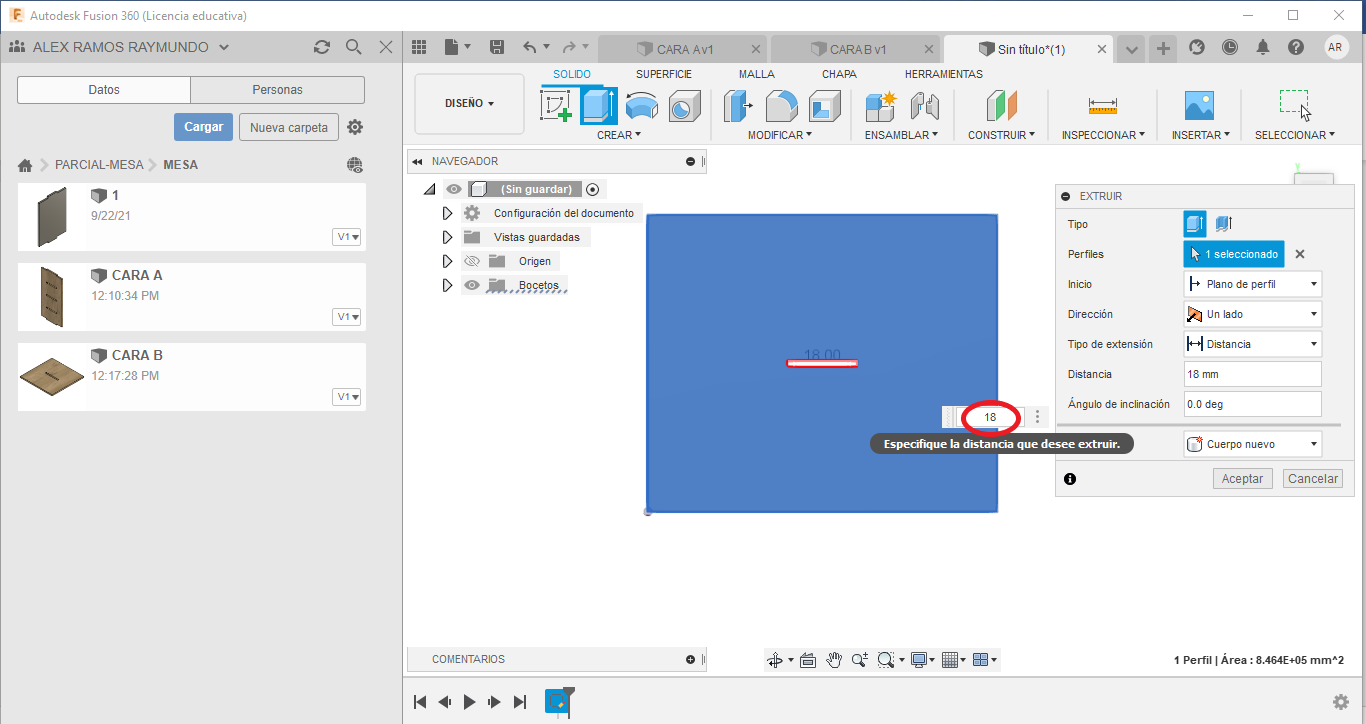This screenshot has width=1366, height=724.
Task: Confirm the extrude with Aceptar
Action: 1243,479
